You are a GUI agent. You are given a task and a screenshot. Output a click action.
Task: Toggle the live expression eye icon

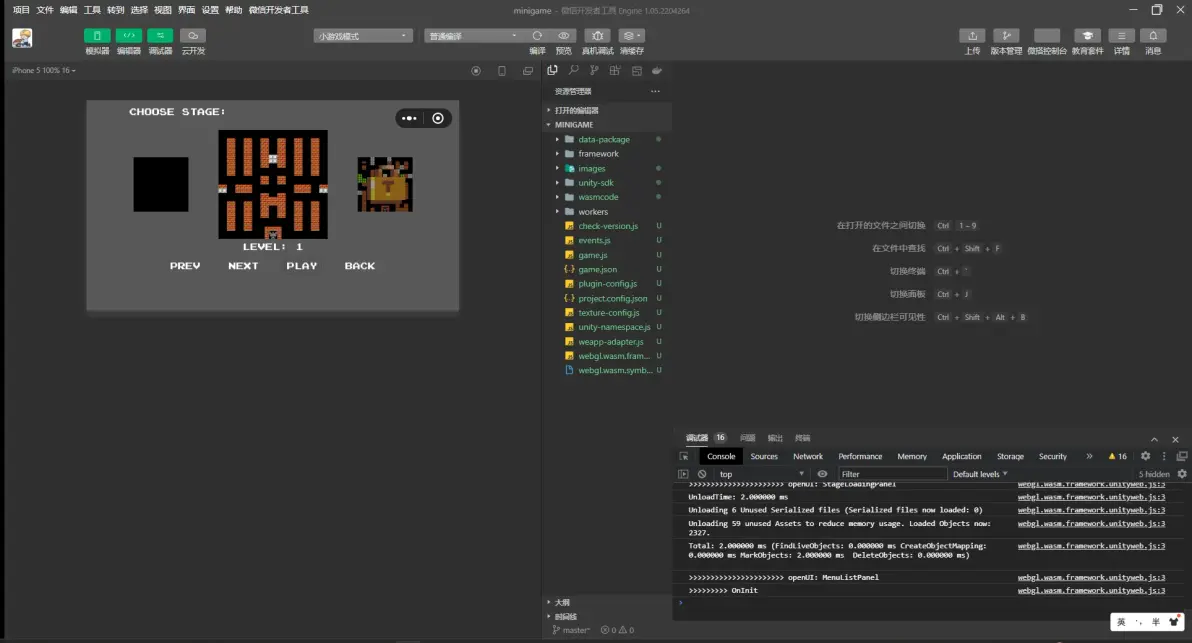[x=822, y=474]
